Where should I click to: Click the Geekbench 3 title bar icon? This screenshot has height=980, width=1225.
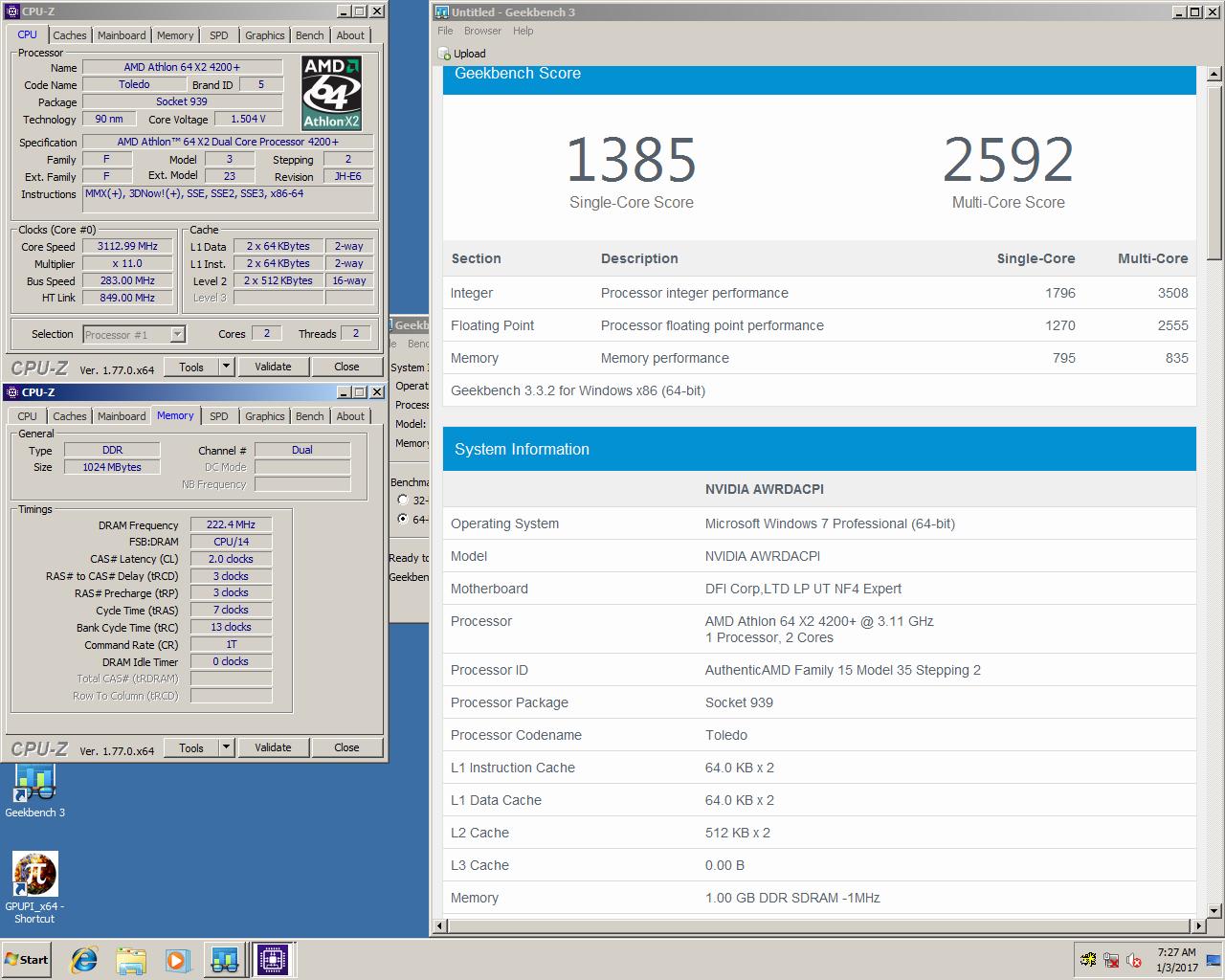[441, 12]
